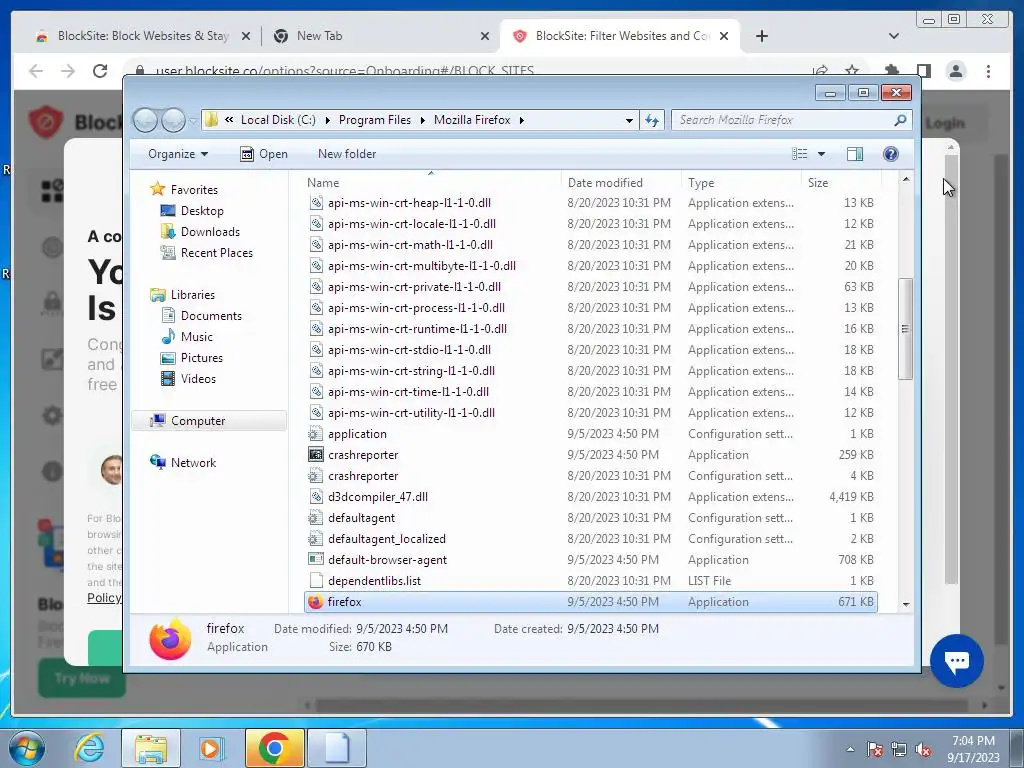Select the application configuration file
This screenshot has height=768, width=1024.
(590, 434)
